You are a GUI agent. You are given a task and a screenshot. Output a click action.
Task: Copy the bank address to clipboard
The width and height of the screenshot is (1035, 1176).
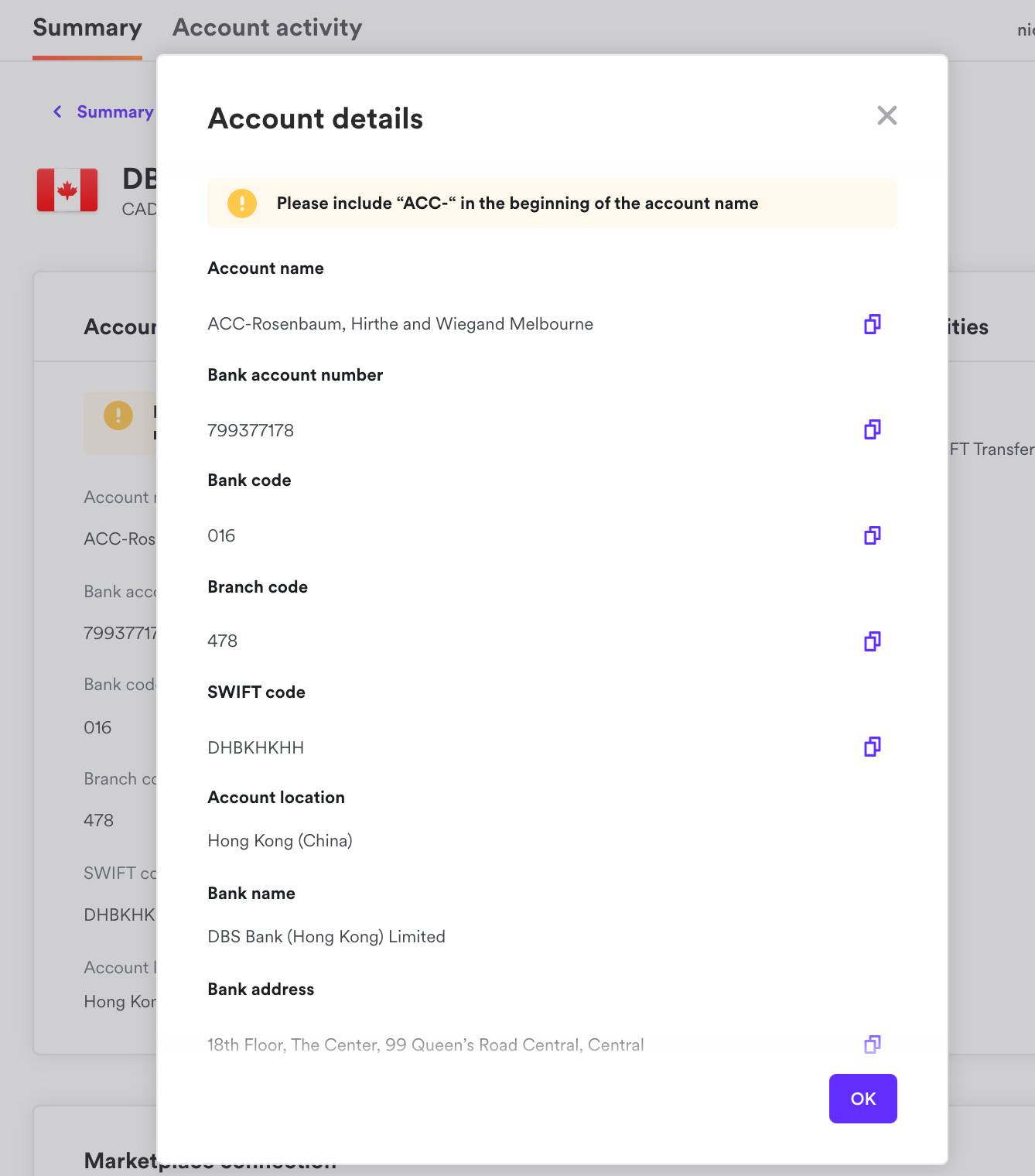pyautogui.click(x=872, y=1044)
